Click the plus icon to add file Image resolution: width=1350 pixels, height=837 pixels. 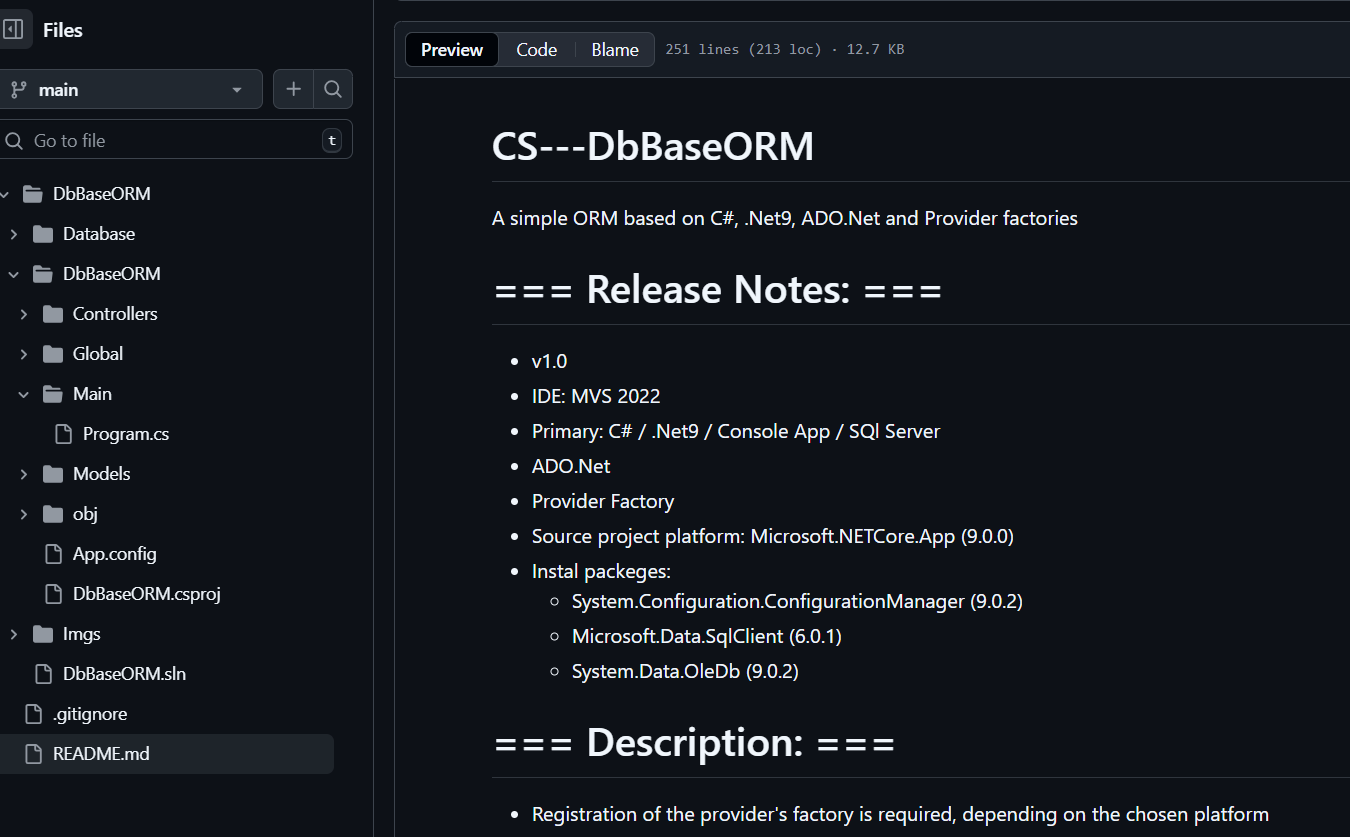pos(293,89)
